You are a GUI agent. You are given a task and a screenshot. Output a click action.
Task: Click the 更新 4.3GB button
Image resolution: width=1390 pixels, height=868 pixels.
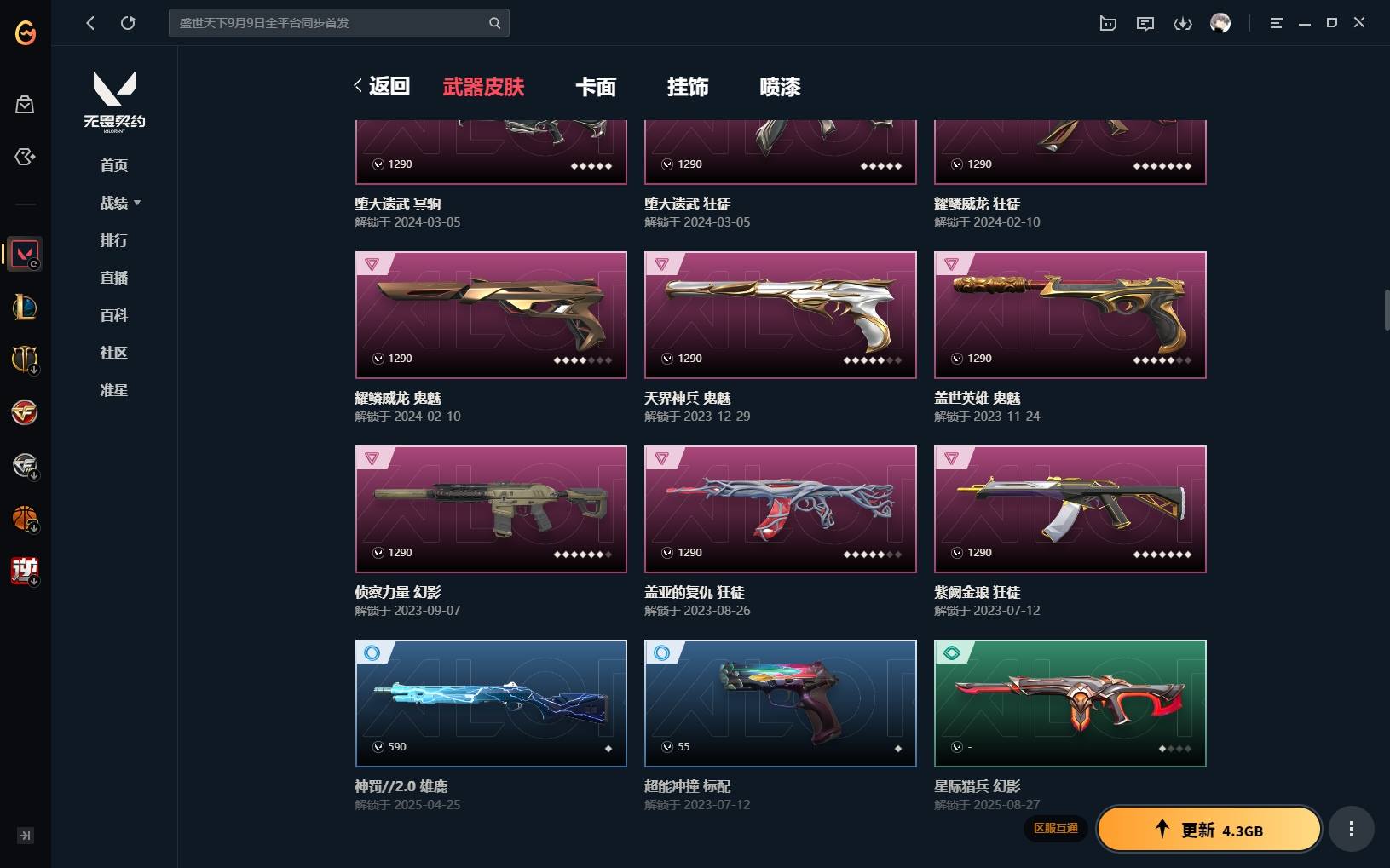click(x=1208, y=830)
